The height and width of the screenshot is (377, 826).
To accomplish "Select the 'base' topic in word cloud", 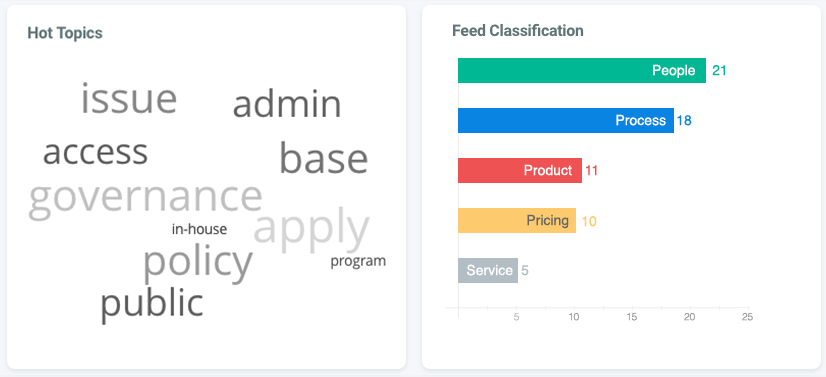I will coord(323,158).
